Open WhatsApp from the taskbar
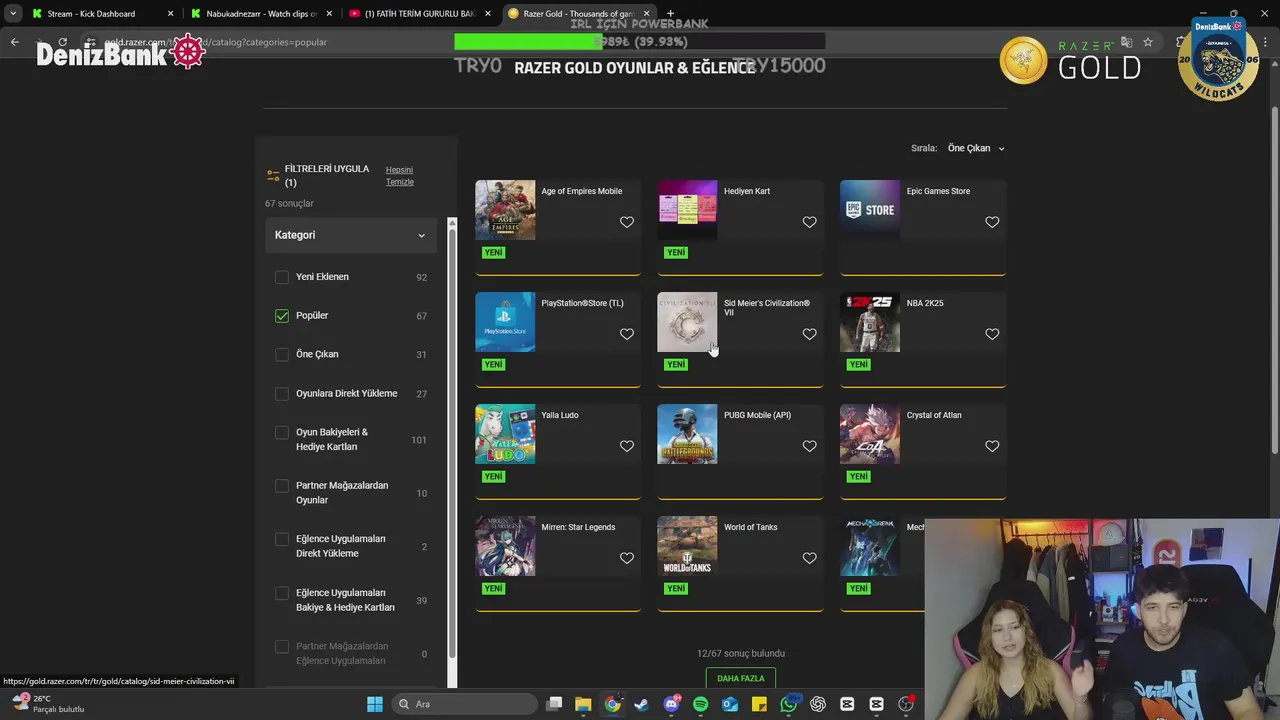The width and height of the screenshot is (1280, 720). [788, 704]
